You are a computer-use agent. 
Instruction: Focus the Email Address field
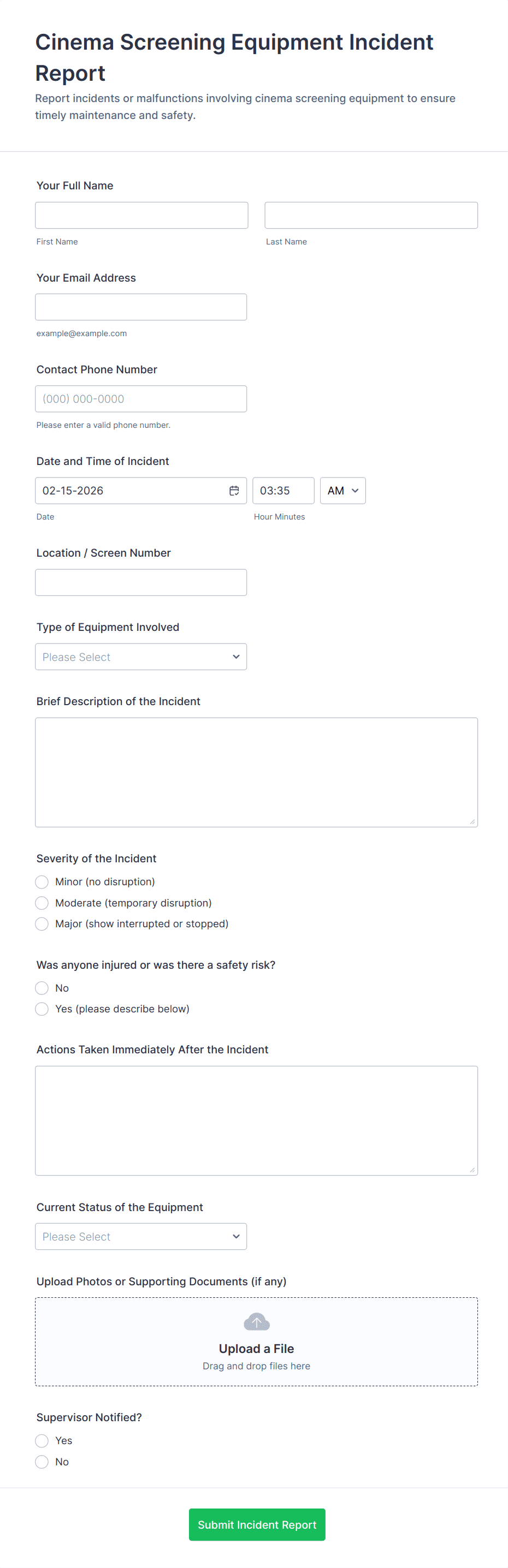(x=141, y=307)
